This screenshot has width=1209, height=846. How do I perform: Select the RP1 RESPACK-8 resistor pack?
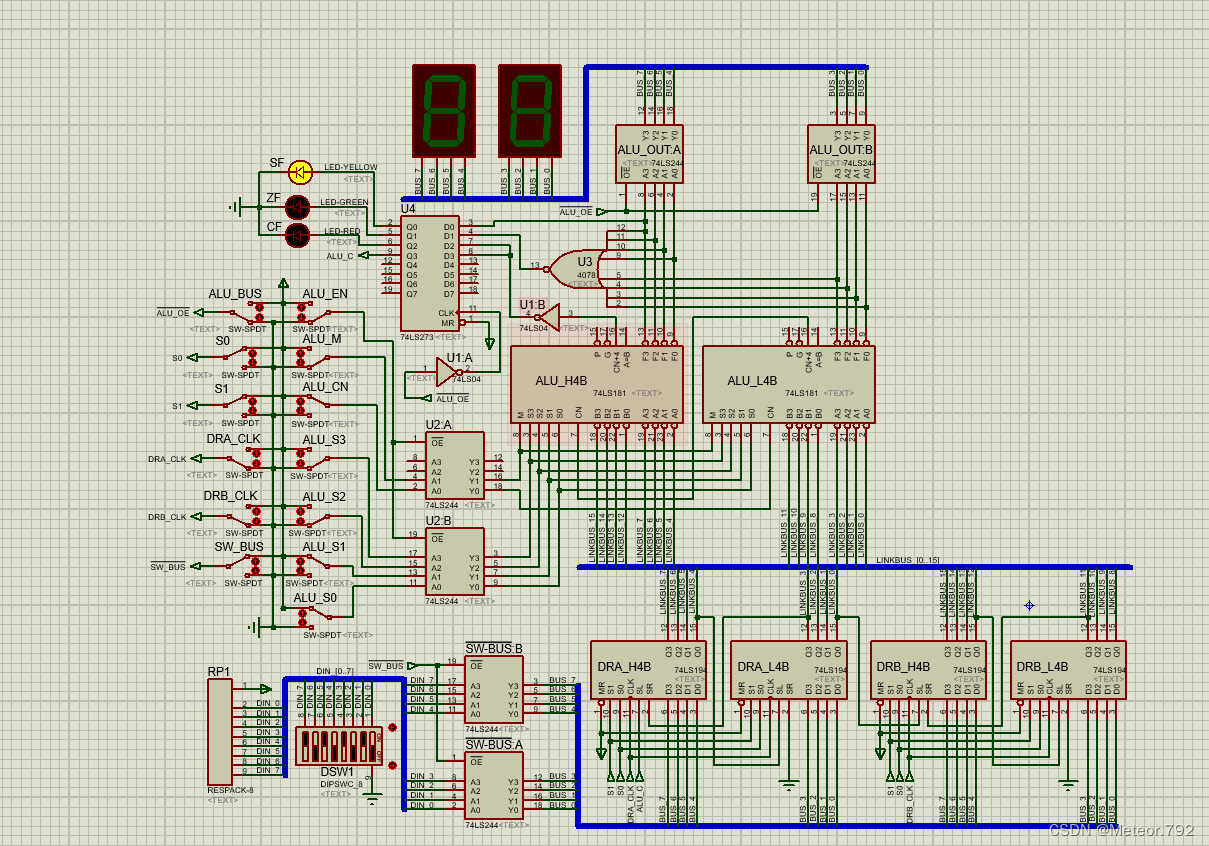[219, 731]
